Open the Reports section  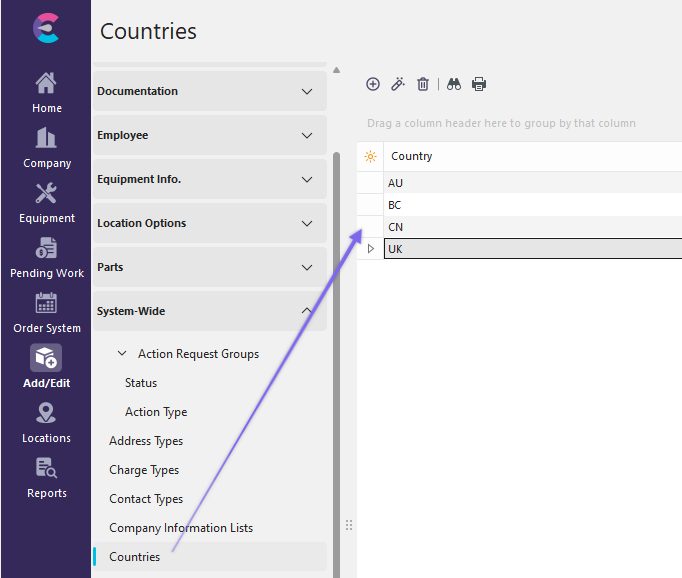(x=46, y=478)
